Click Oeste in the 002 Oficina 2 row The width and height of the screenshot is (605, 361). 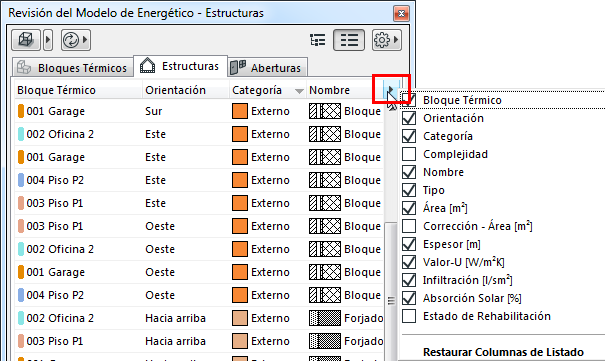coord(160,249)
